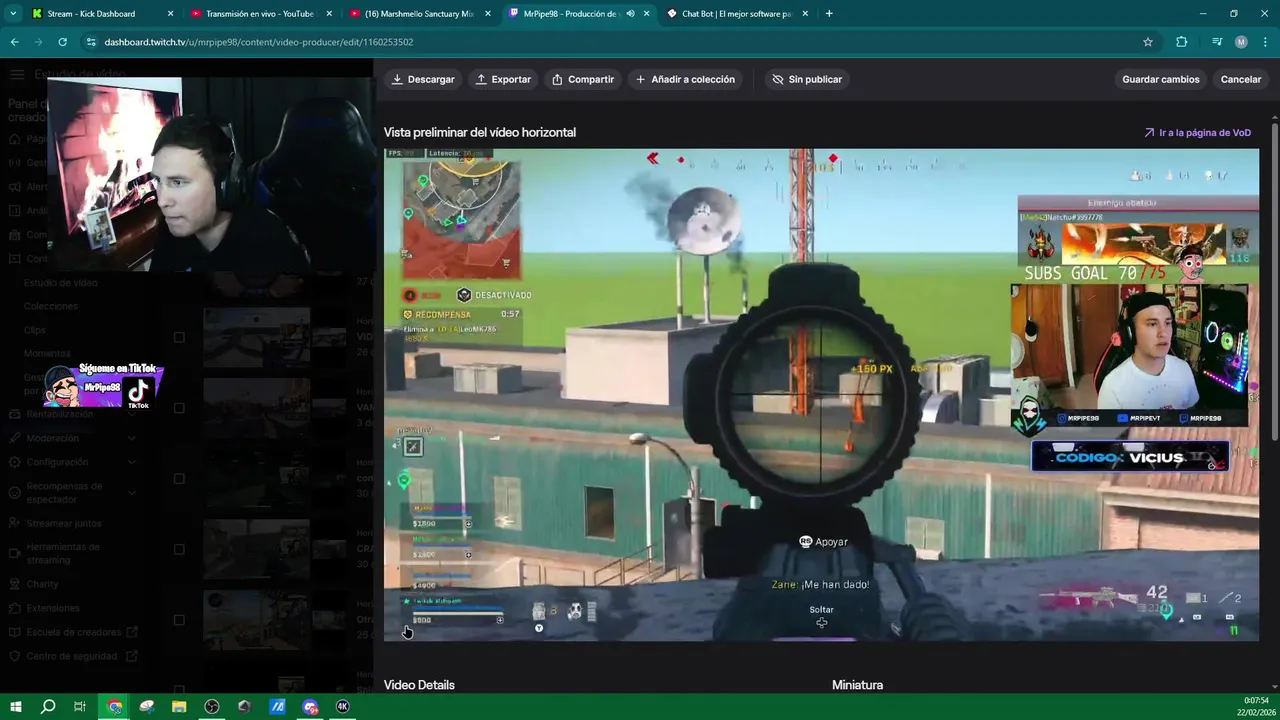Image resolution: width=1280 pixels, height=720 pixels.
Task: Follow the Ir a la página de VoD link
Action: click(1197, 132)
